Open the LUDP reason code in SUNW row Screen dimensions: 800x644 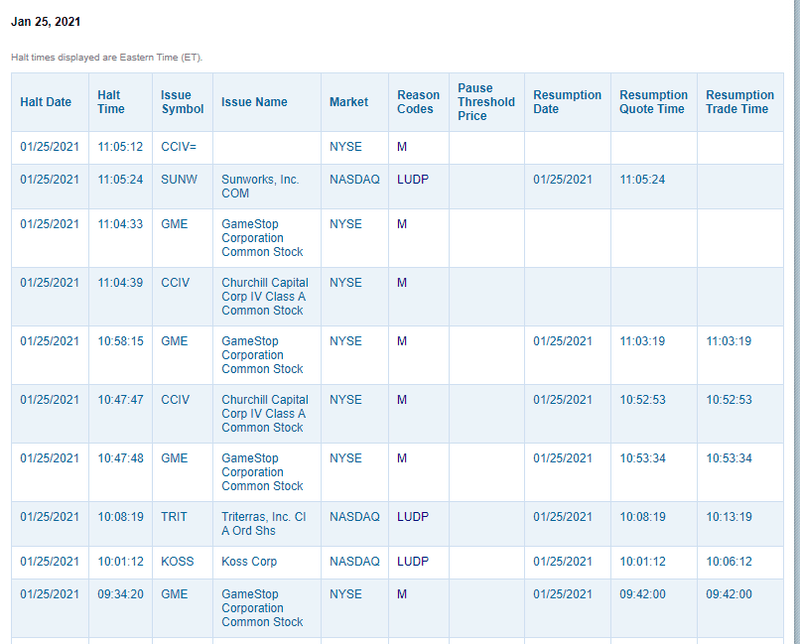point(413,180)
